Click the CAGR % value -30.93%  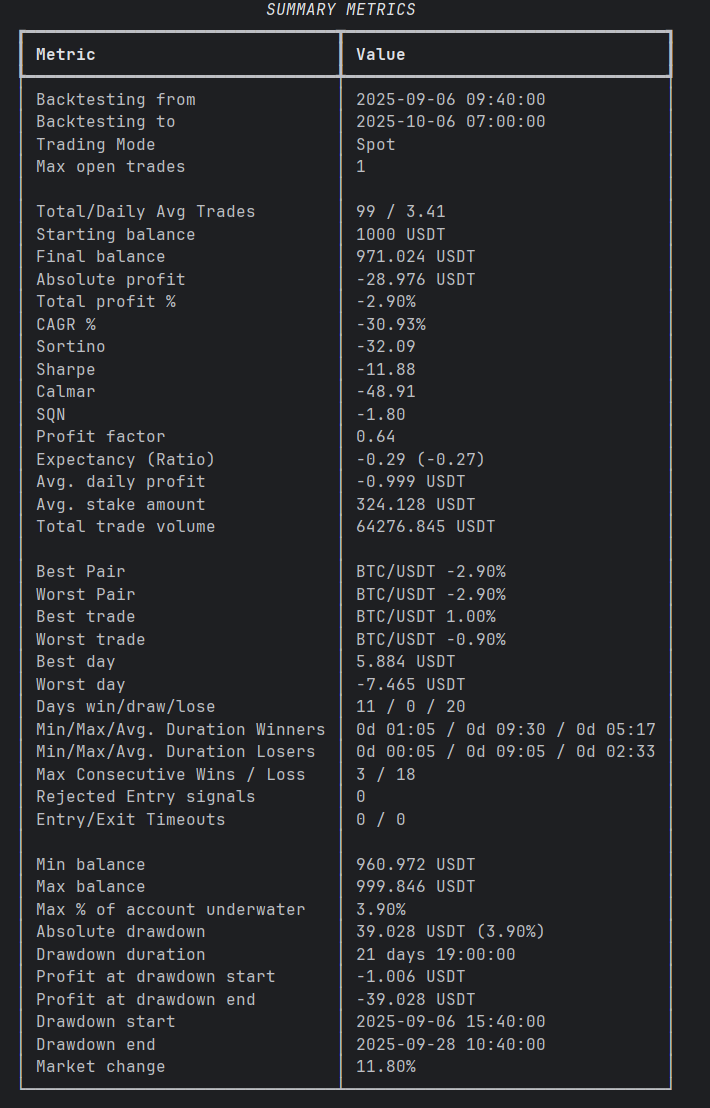(391, 324)
